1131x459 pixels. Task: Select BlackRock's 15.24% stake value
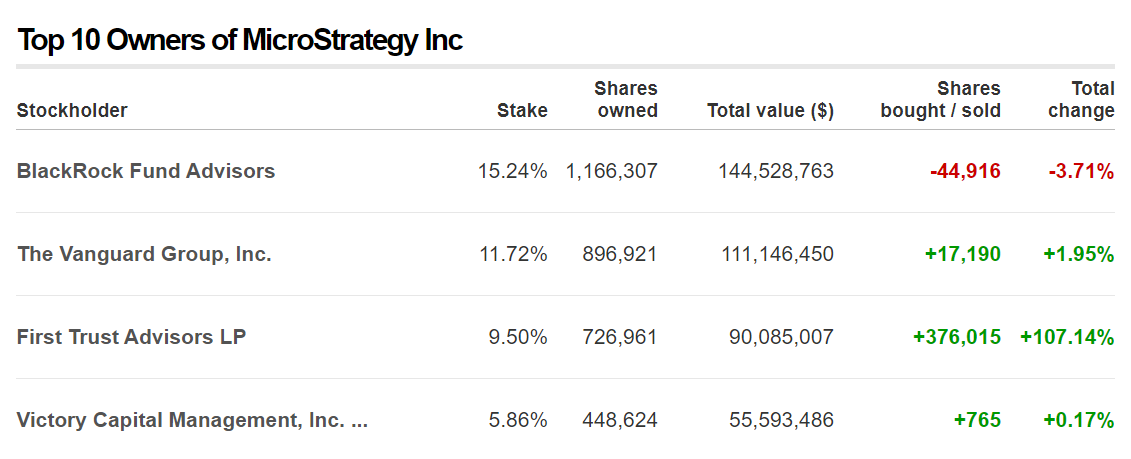512,171
